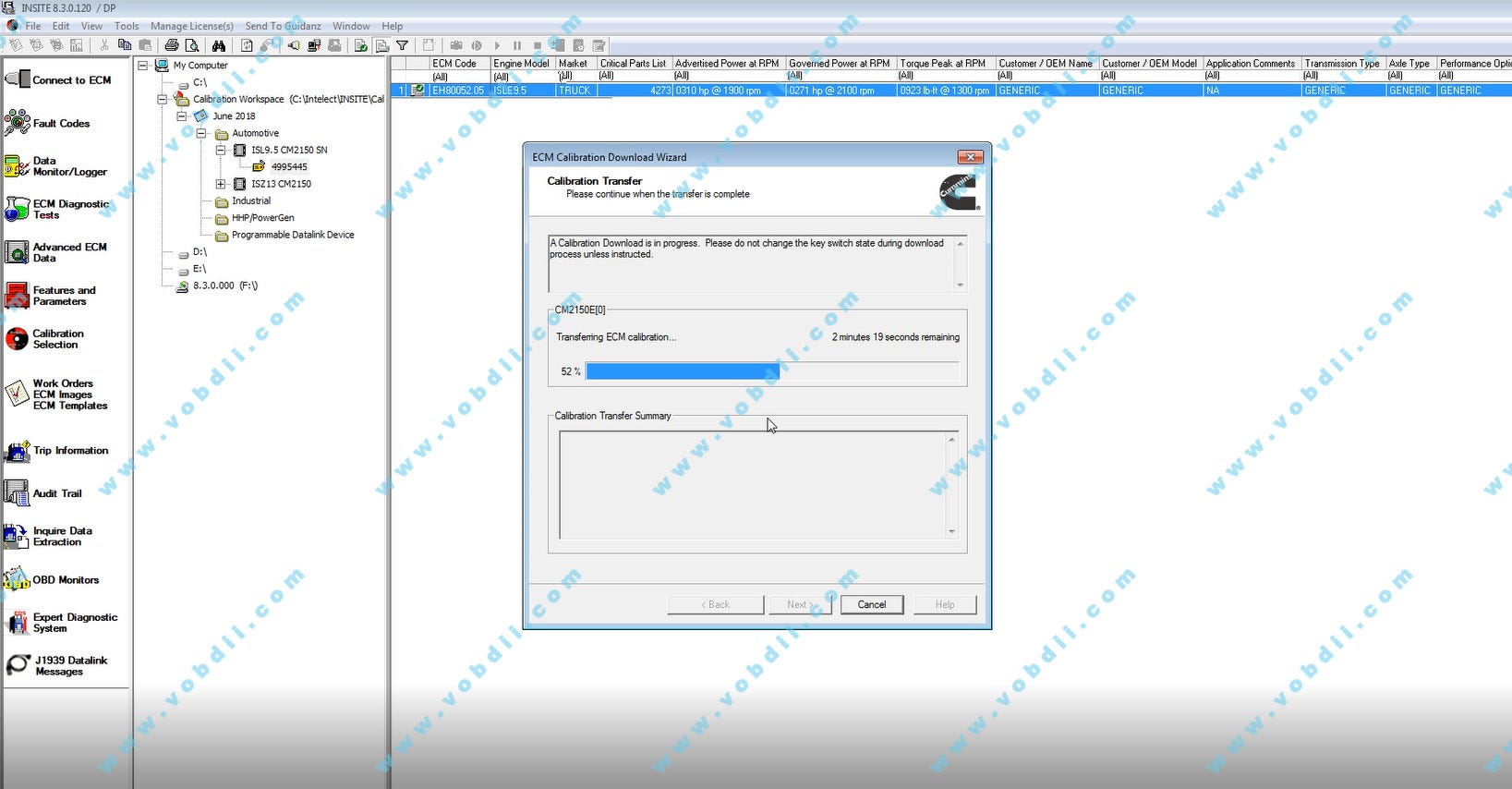This screenshot has width=1512, height=789.
Task: Select the HHP/PowerGen folder
Action: (262, 218)
